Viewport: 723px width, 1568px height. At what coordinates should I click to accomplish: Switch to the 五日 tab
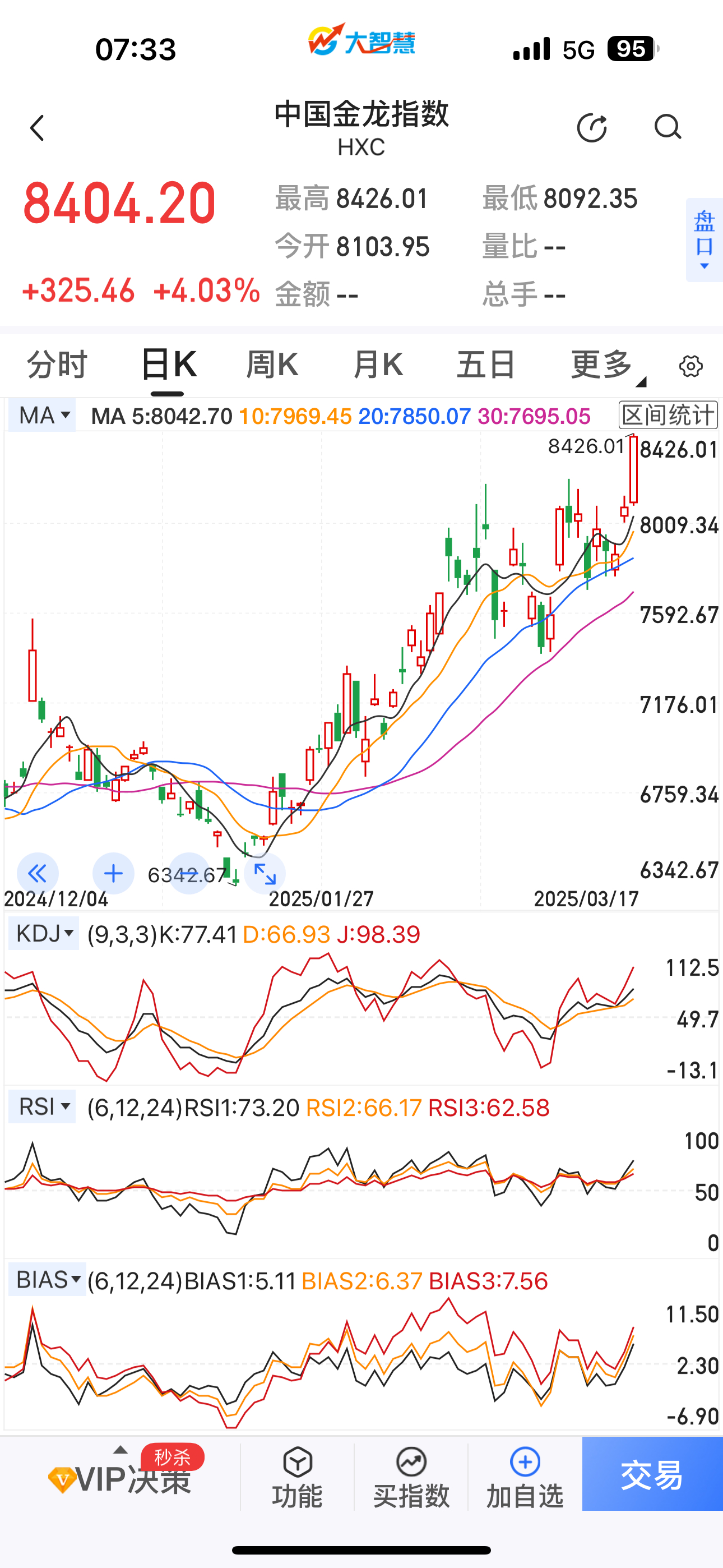tap(486, 365)
